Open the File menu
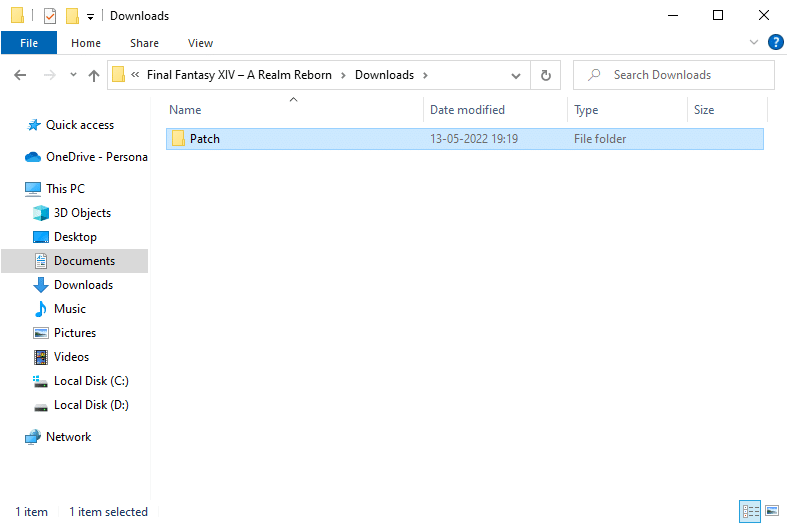The image size is (788, 524). pos(29,43)
